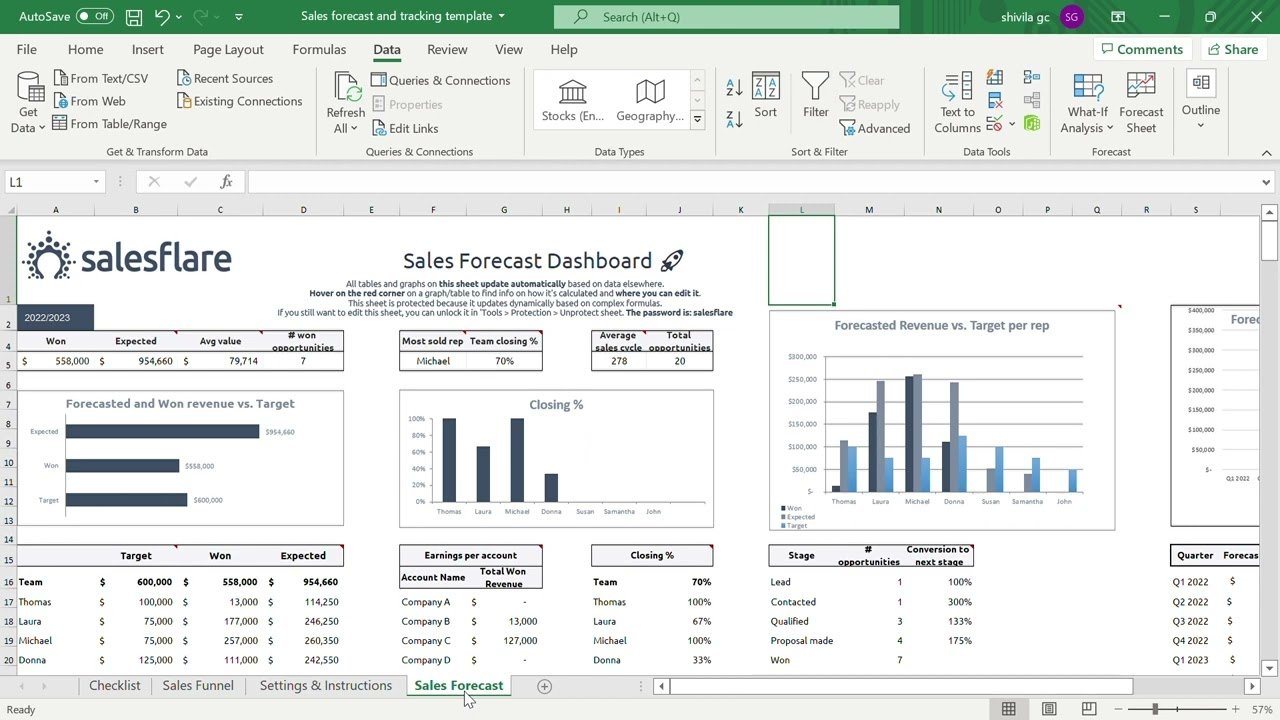Viewport: 1280px width, 720px height.
Task: Click the Remove Duplicates icon
Action: [x=994, y=101]
